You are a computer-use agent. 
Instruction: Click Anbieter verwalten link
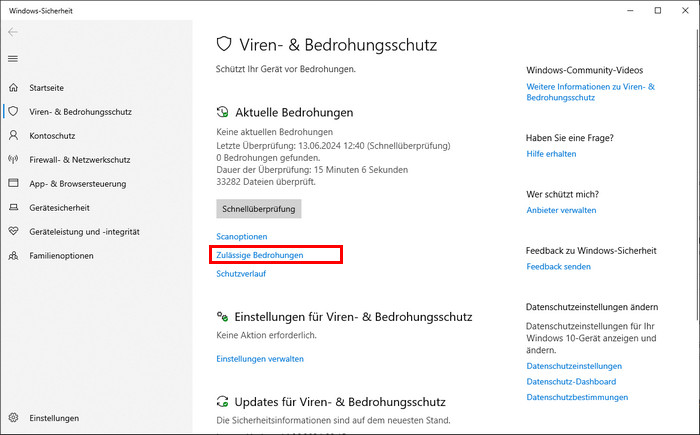coord(561,210)
